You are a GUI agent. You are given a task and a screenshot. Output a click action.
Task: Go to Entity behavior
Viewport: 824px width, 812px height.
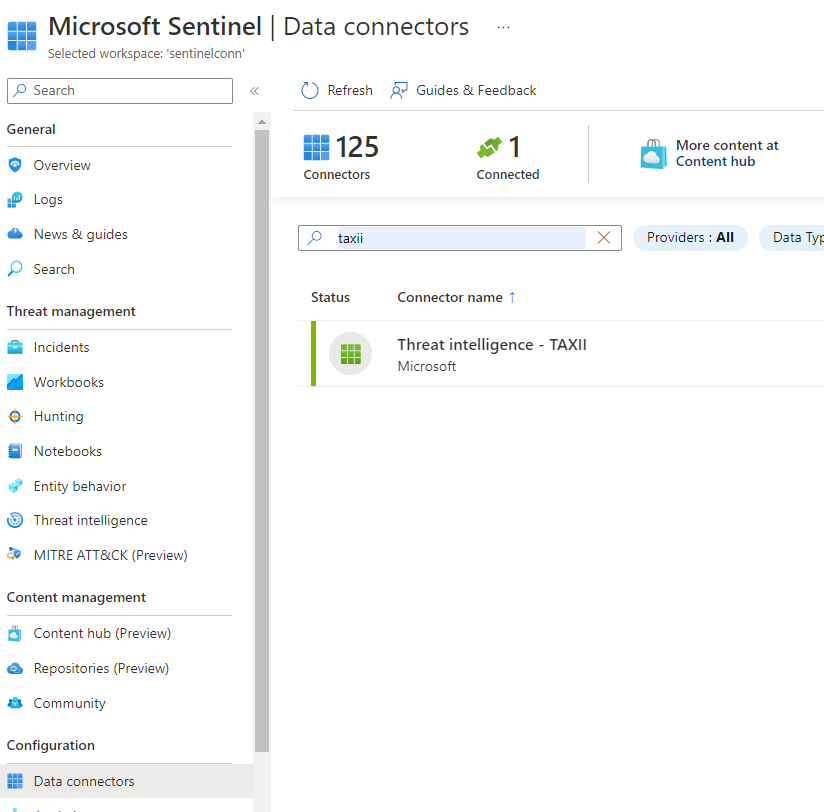(x=80, y=486)
